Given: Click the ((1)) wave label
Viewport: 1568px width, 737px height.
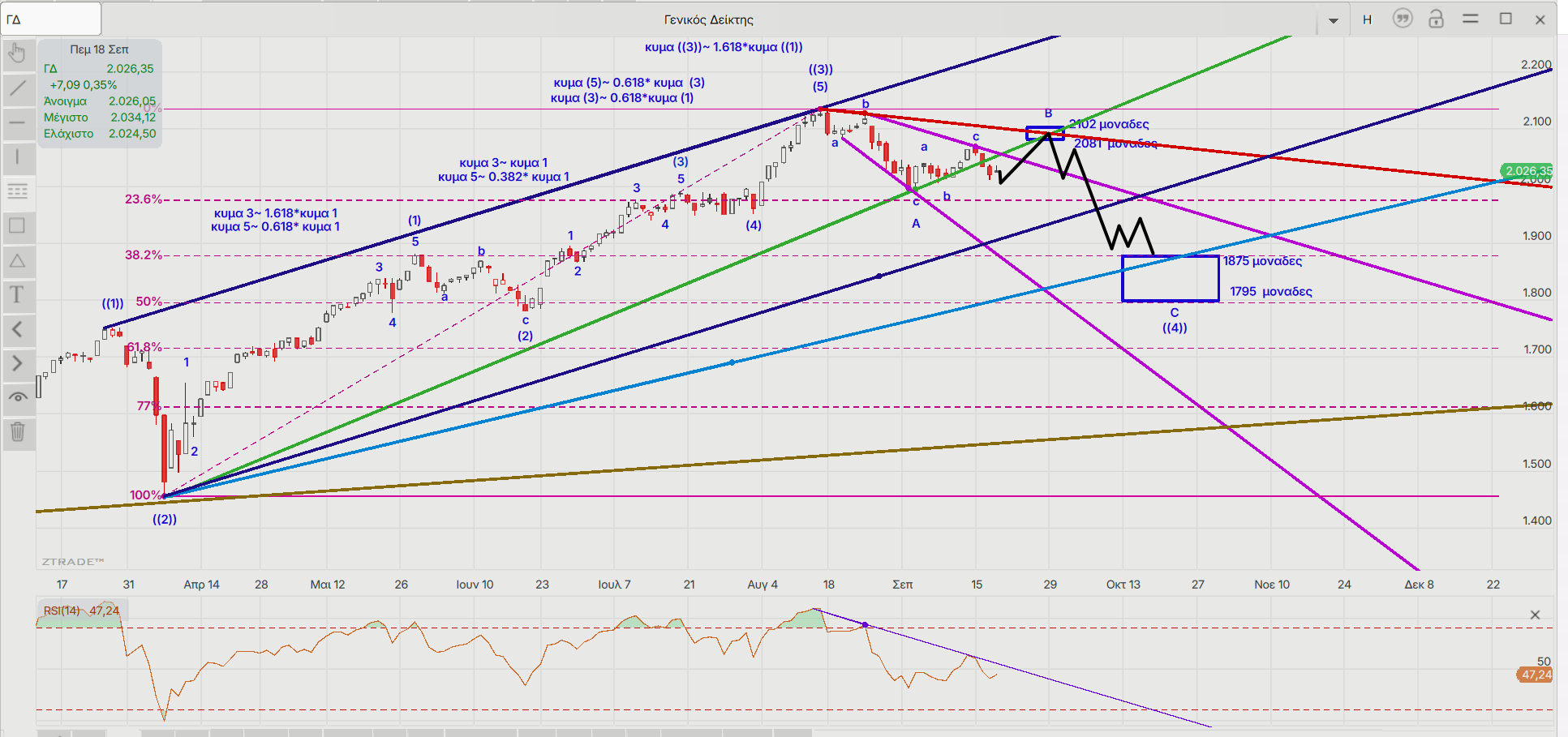Looking at the screenshot, I should [113, 303].
